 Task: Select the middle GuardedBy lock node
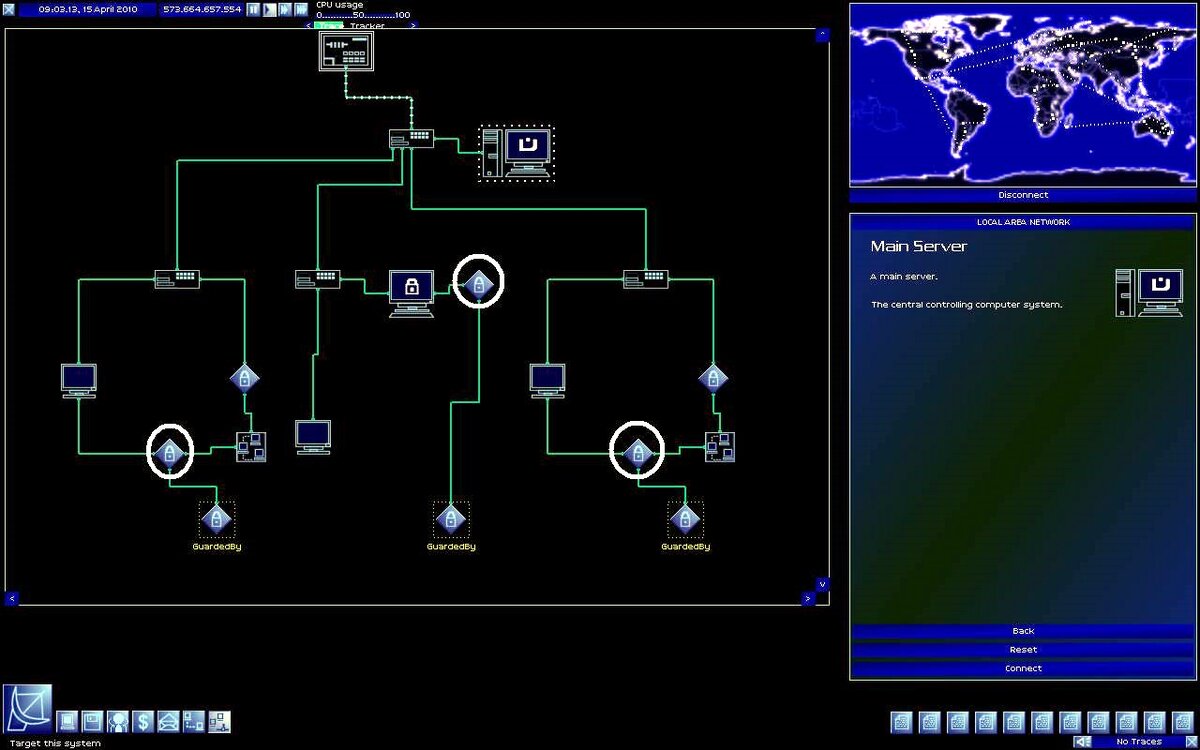(x=451, y=519)
